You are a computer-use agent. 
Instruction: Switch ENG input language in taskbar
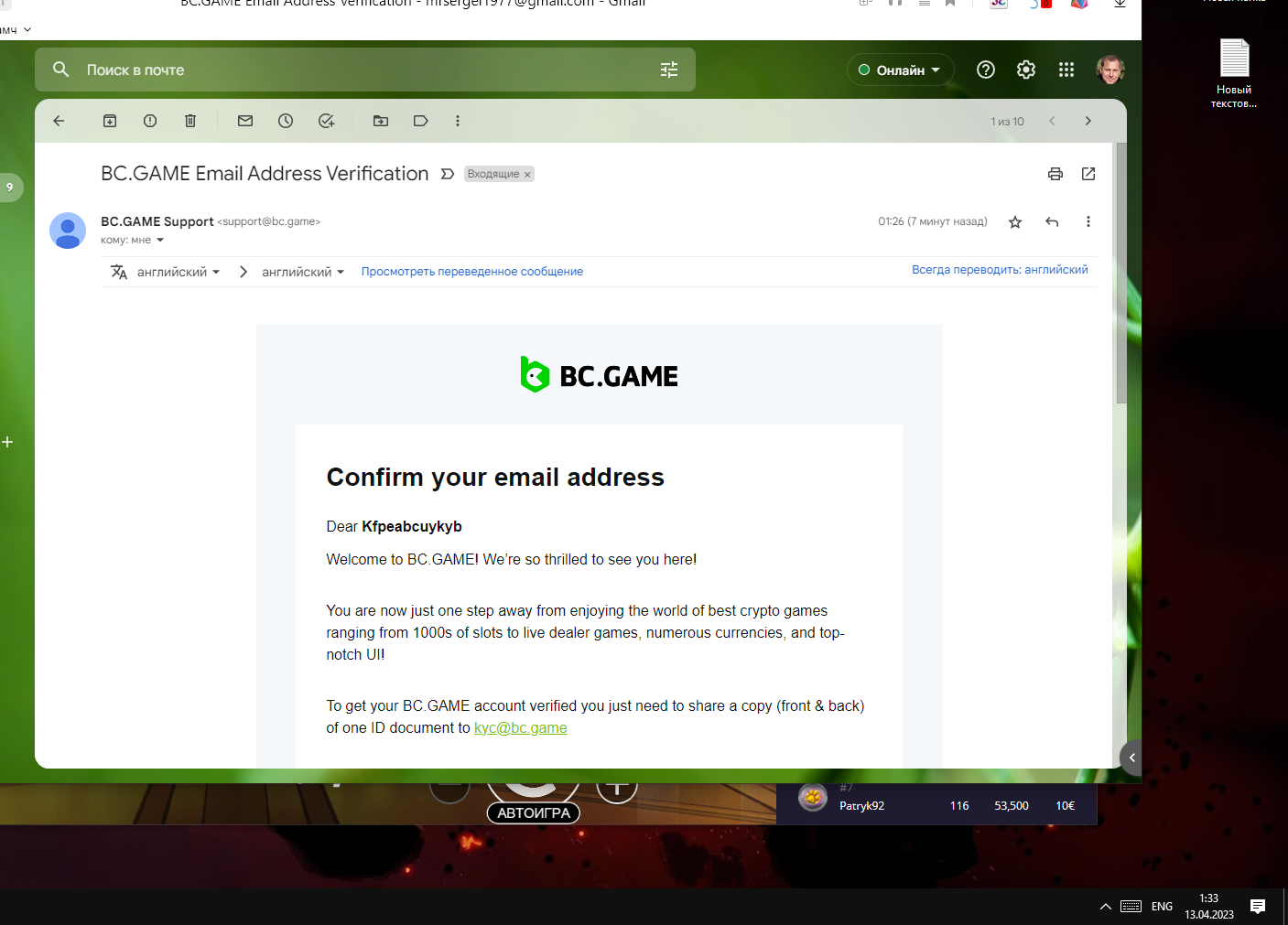tap(1162, 907)
